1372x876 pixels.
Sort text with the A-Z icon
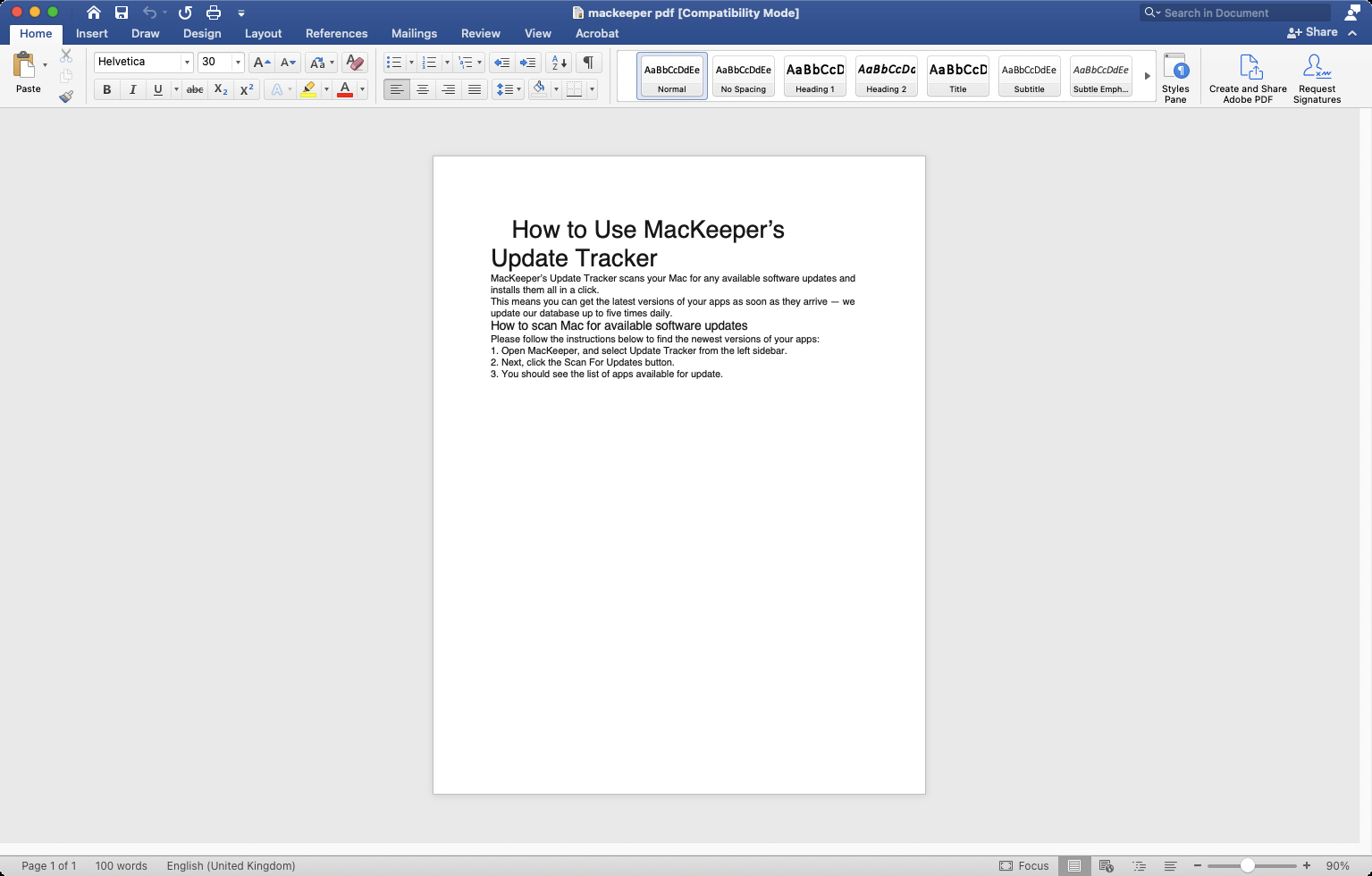tap(560, 63)
